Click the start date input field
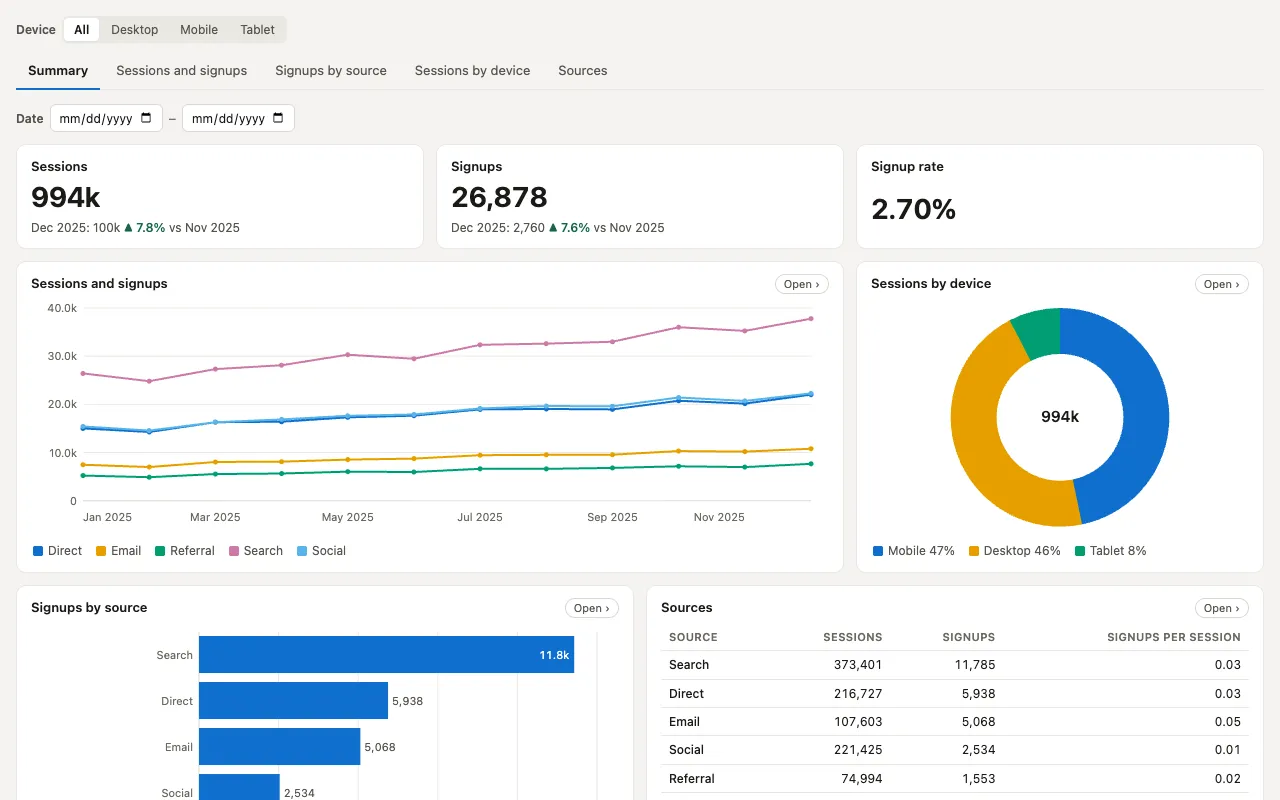Viewport: 1280px width, 800px height. click(x=106, y=118)
